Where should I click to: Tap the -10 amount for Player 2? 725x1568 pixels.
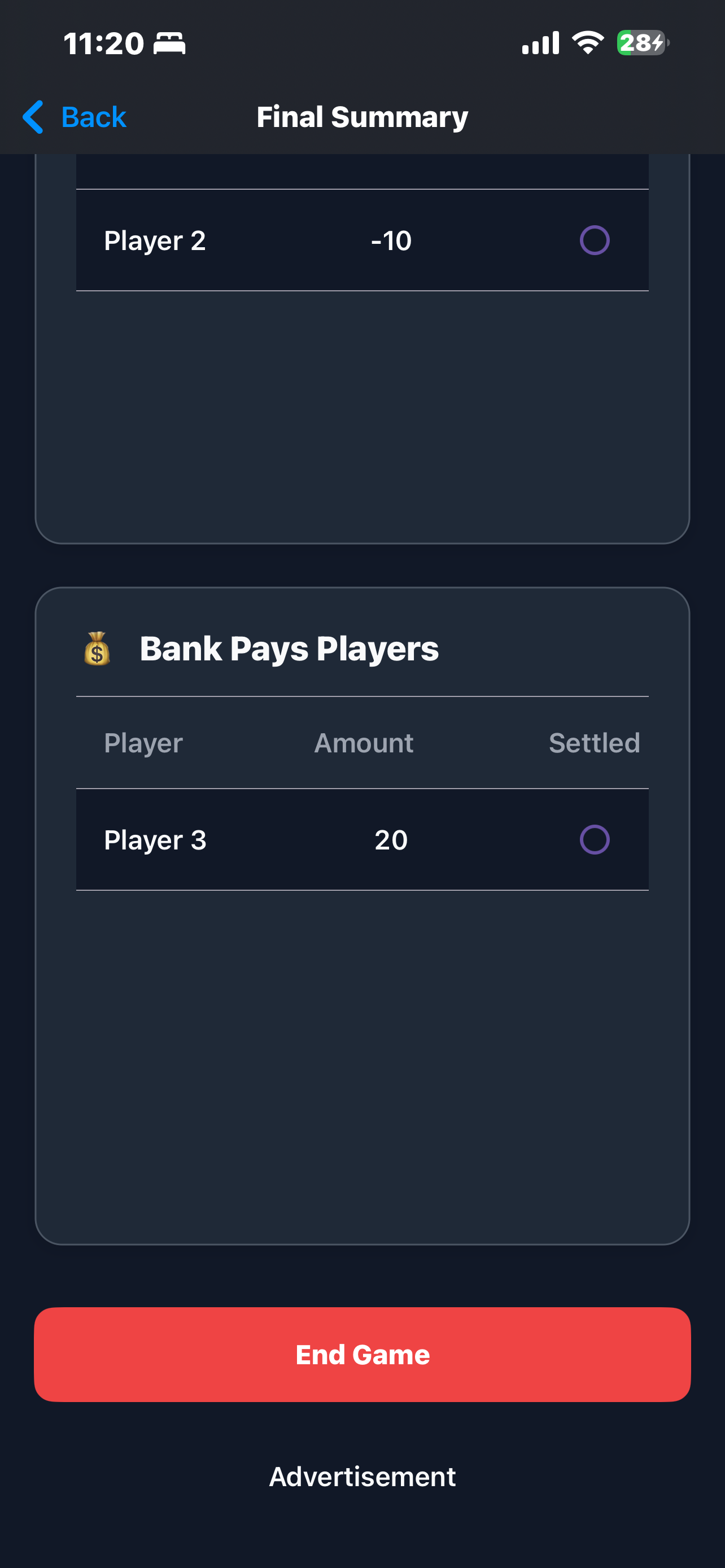pyautogui.click(x=391, y=240)
